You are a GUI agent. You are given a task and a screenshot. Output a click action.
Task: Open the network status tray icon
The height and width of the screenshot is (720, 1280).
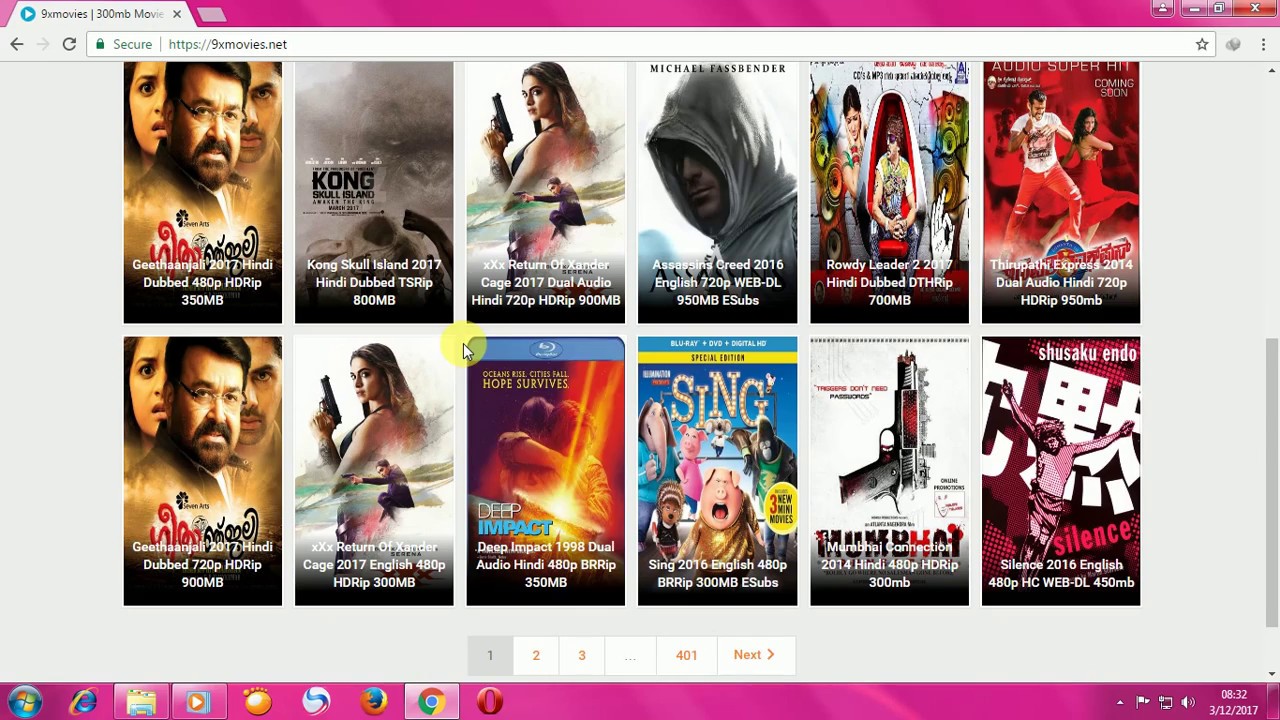(1165, 702)
